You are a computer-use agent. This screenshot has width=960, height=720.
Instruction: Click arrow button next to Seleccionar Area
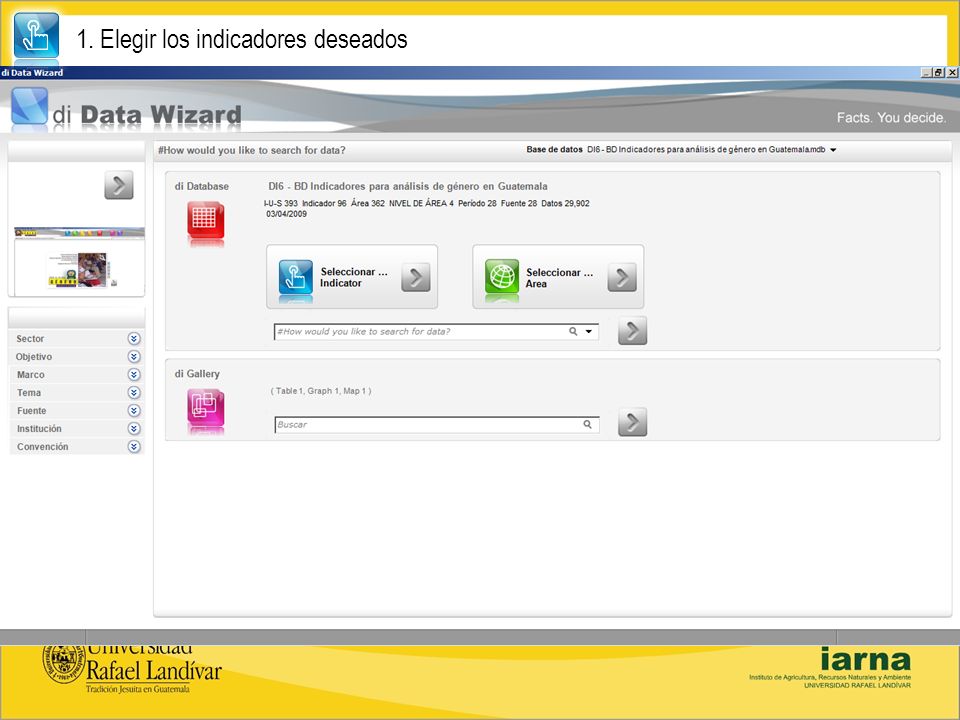click(x=622, y=277)
